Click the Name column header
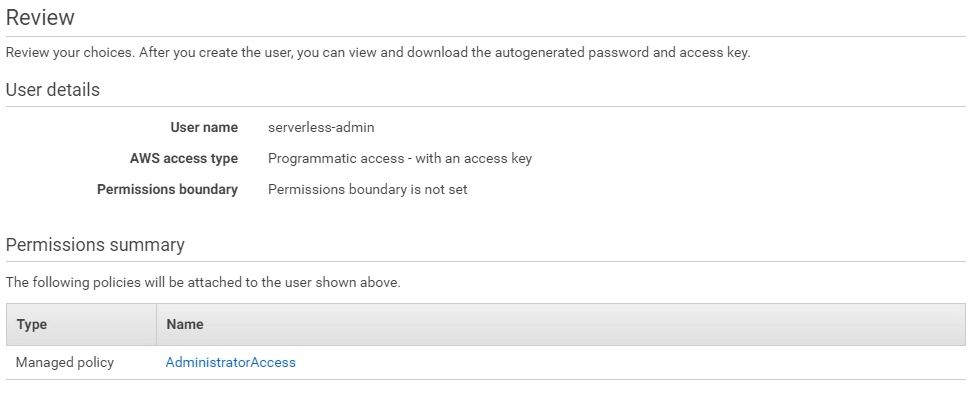Image resolution: width=973 pixels, height=407 pixels. pos(185,324)
